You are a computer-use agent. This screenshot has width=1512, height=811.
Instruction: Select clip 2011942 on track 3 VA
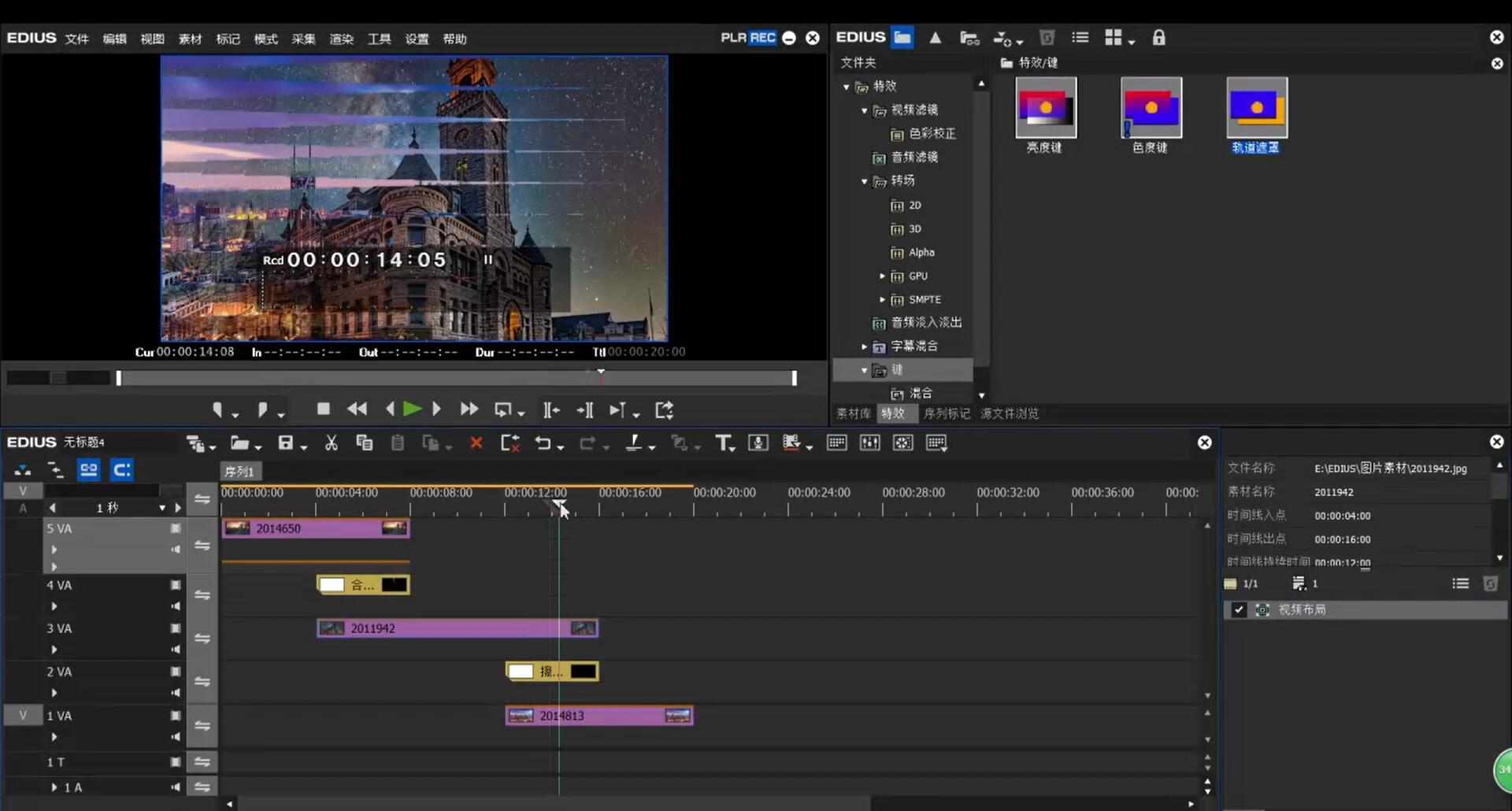(458, 628)
